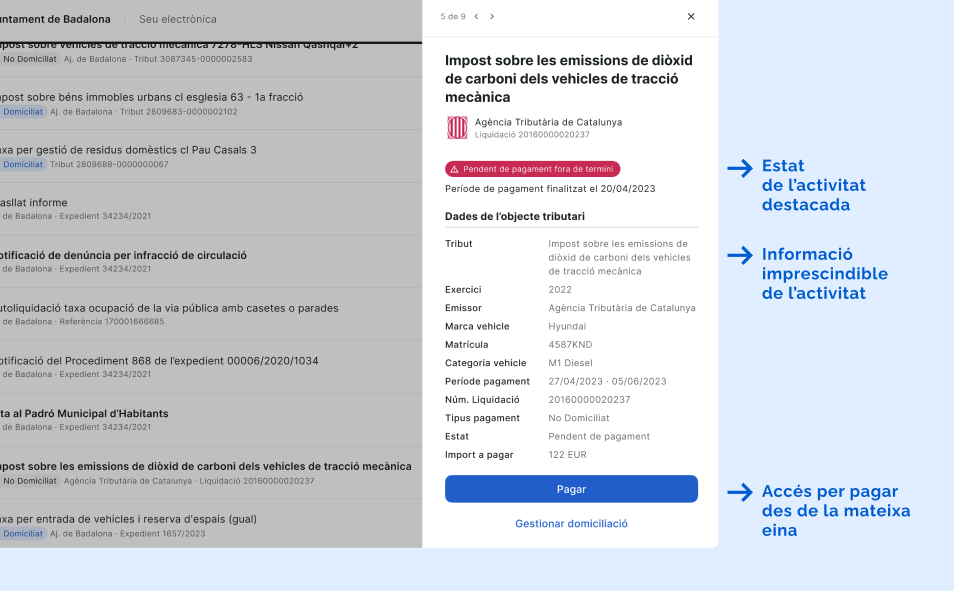This screenshot has width=954, height=591.
Task: Go to previous activity with left chevron
Action: pos(476,17)
